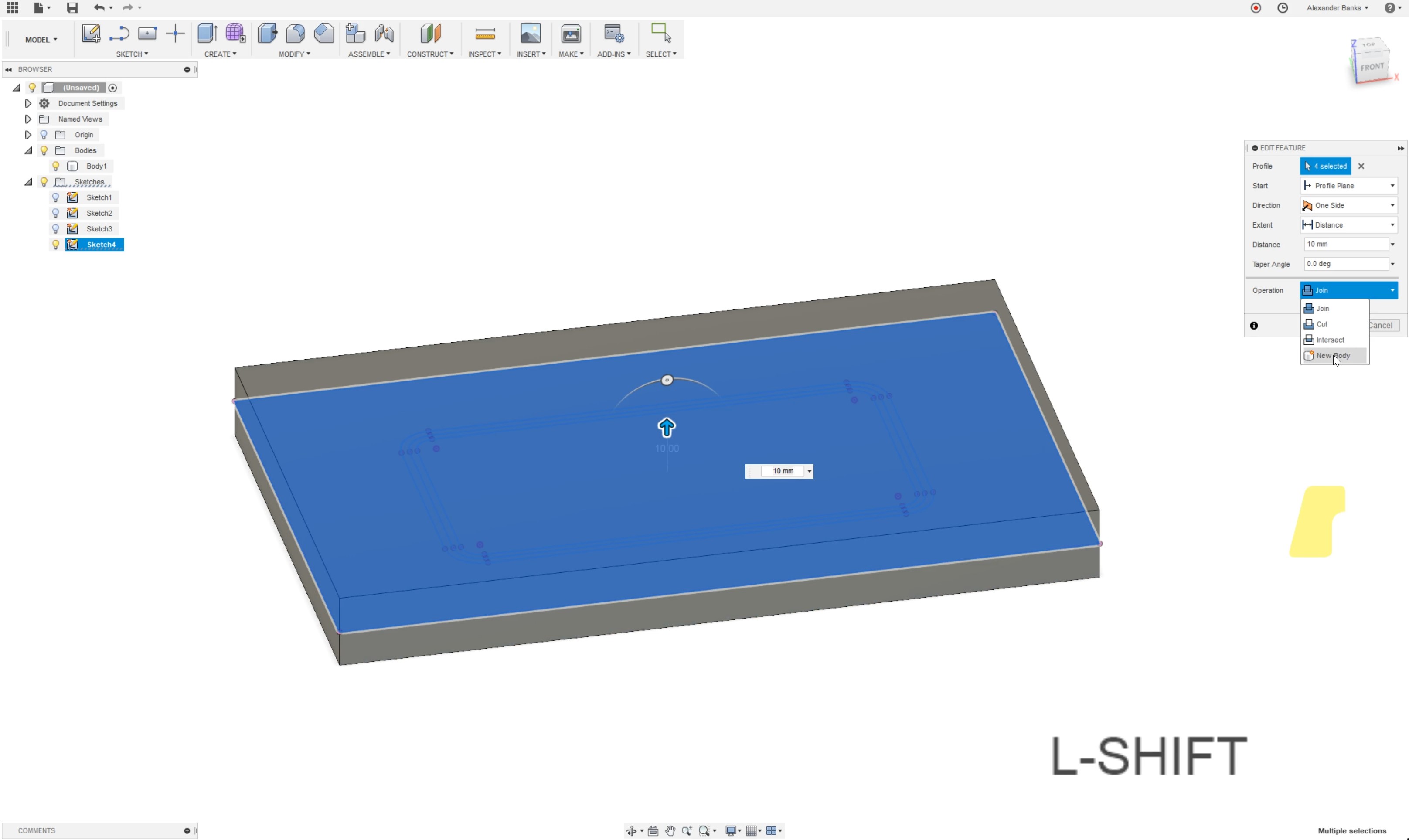
Task: Hide Body1 using its lightbulb
Action: (x=55, y=166)
